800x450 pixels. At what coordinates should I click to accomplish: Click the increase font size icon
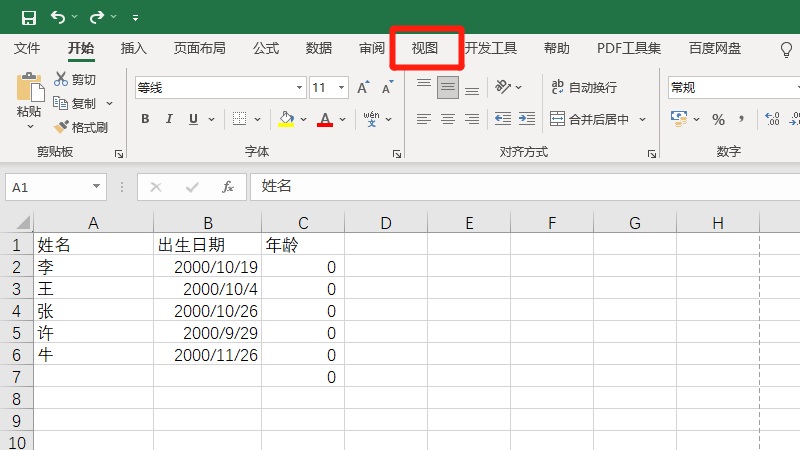363,88
